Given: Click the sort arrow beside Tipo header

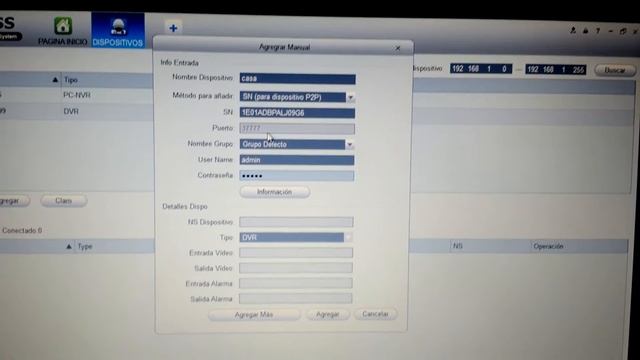Looking at the screenshot, I should point(55,80).
